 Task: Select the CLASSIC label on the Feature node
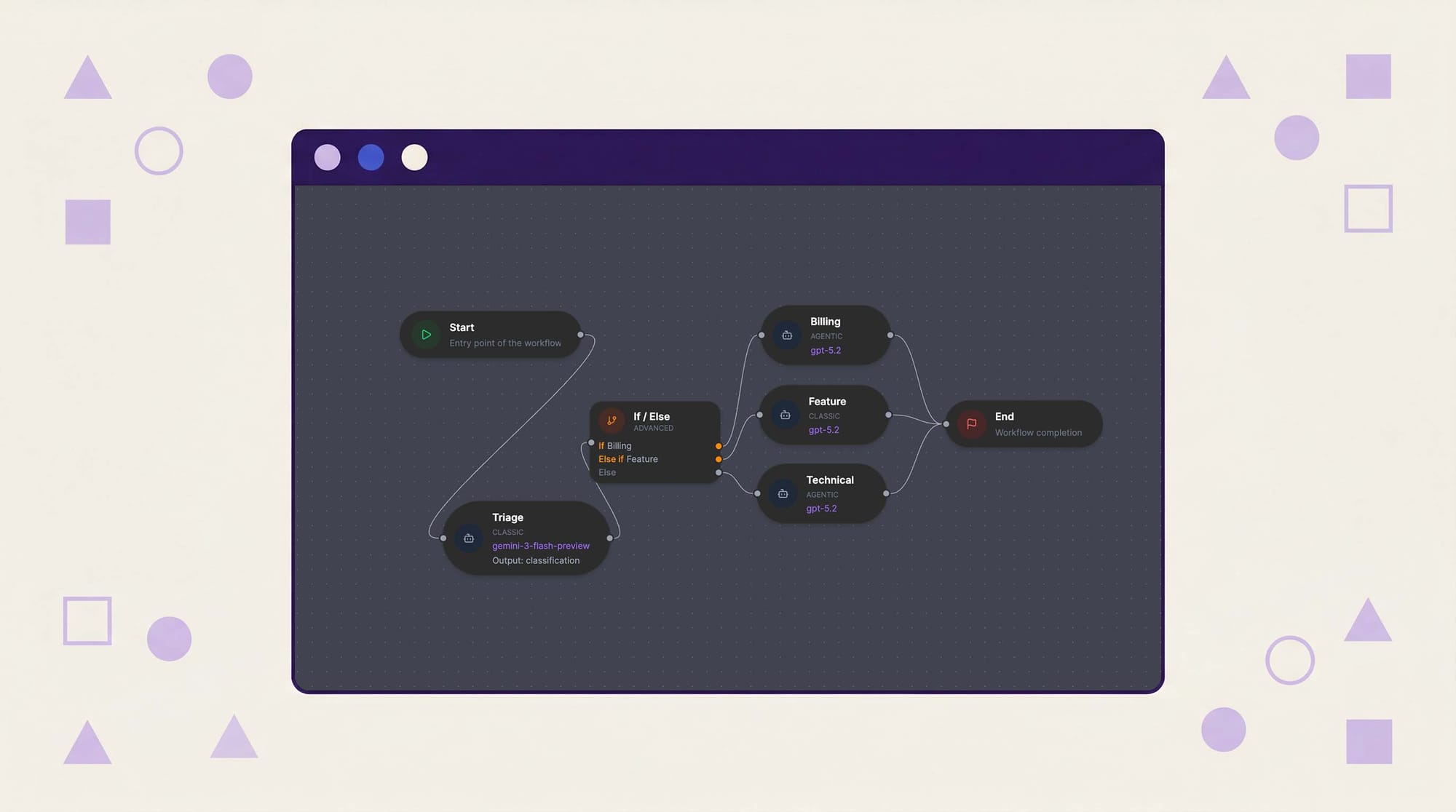tap(824, 415)
